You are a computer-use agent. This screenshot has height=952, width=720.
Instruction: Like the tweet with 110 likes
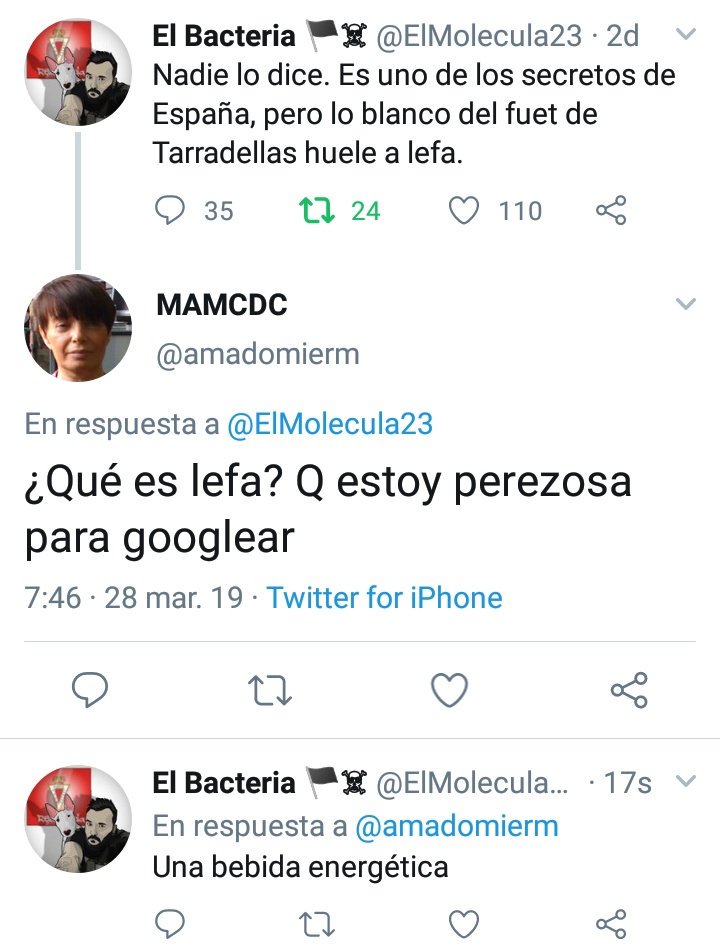click(x=464, y=211)
